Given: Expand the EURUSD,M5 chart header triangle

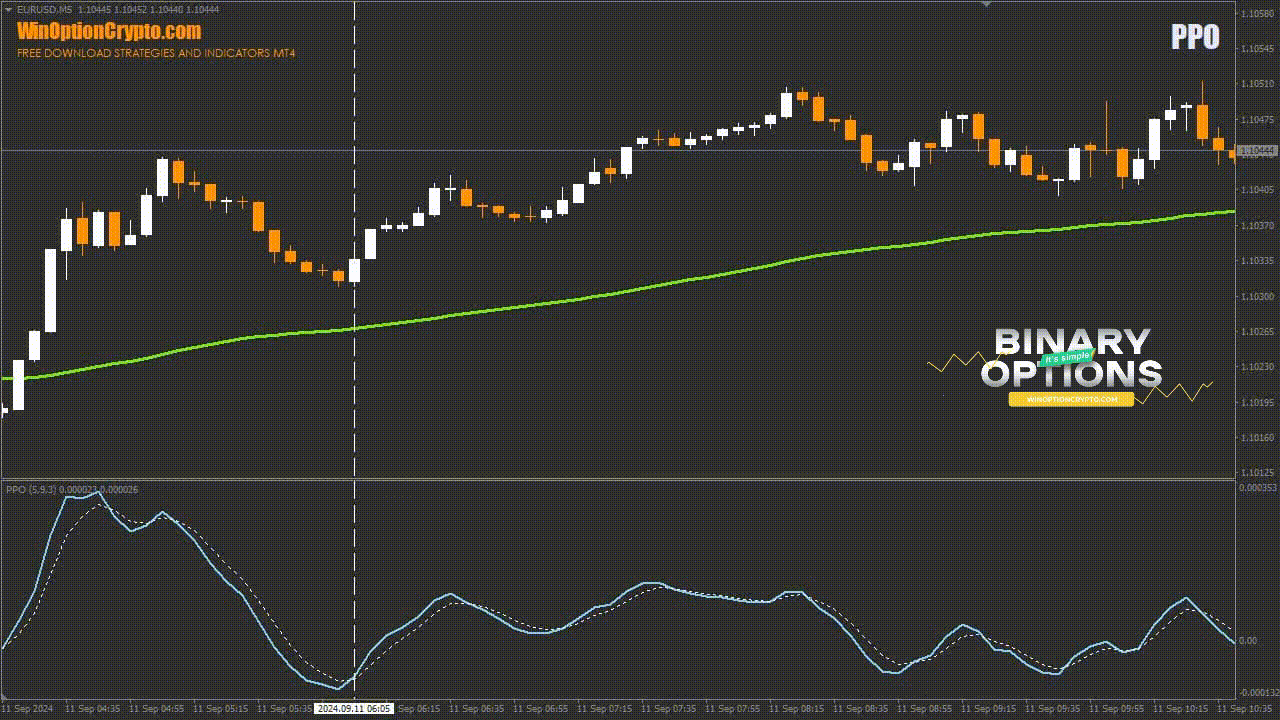Looking at the screenshot, I should [8, 8].
